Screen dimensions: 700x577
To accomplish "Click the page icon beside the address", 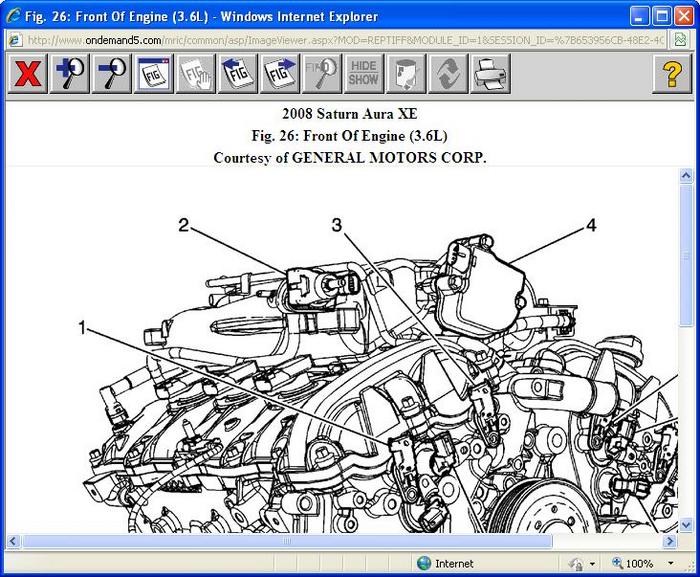I will click(x=15, y=40).
